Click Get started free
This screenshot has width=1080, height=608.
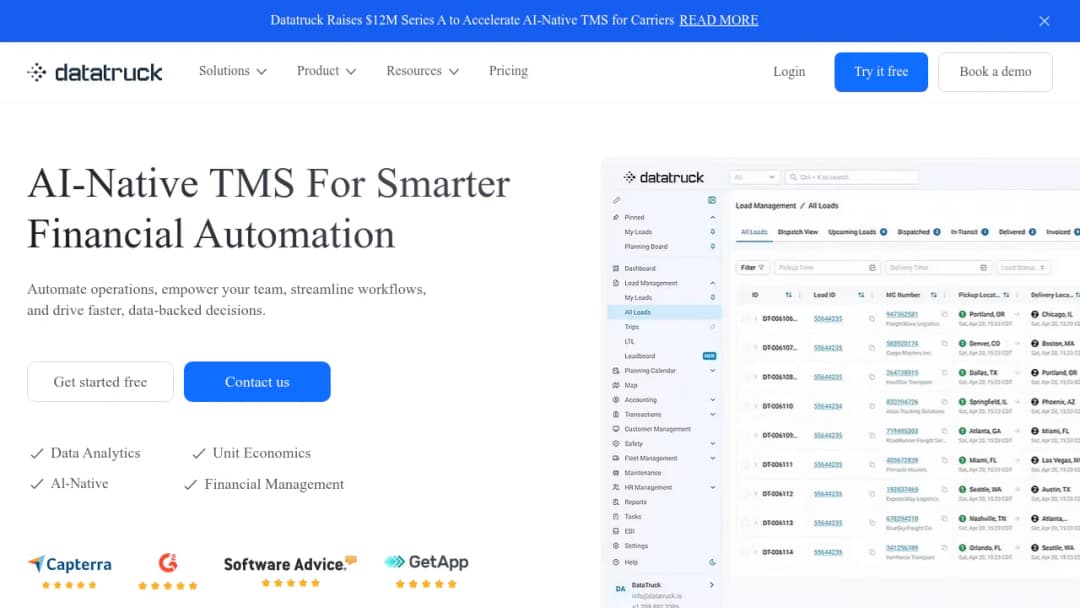[x=101, y=381]
